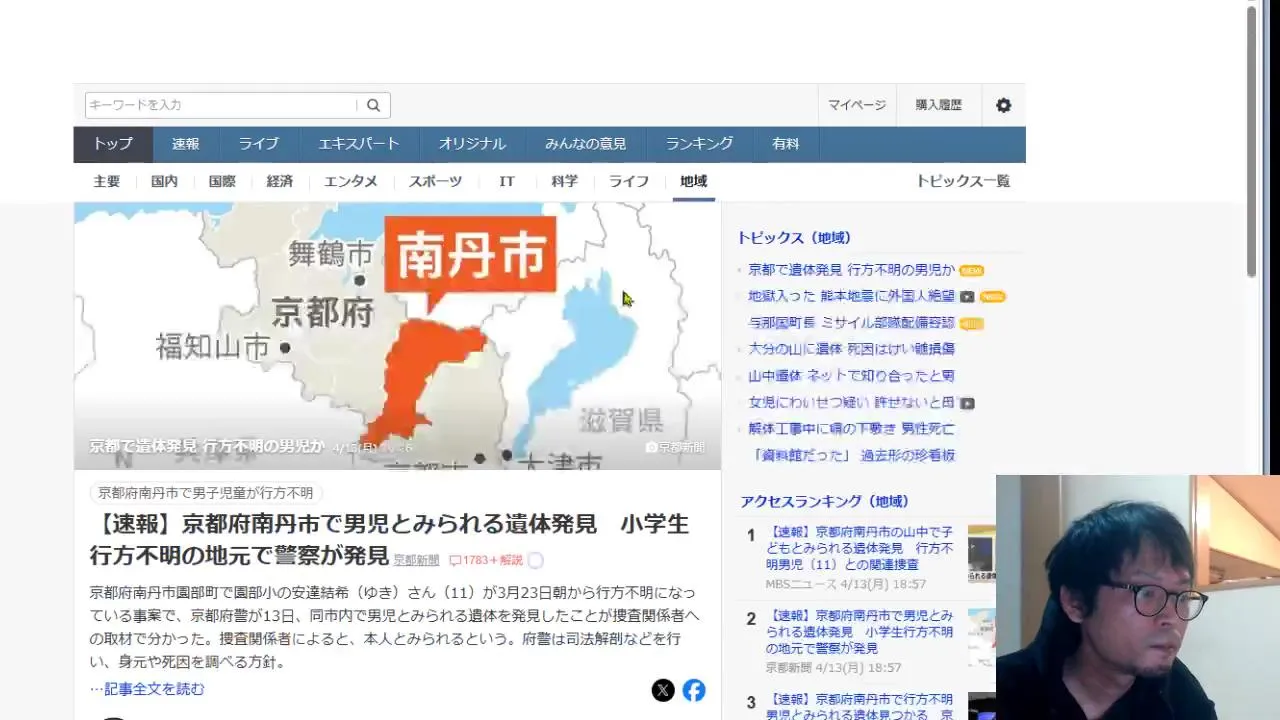Open the エキスパート tab

coord(359,144)
